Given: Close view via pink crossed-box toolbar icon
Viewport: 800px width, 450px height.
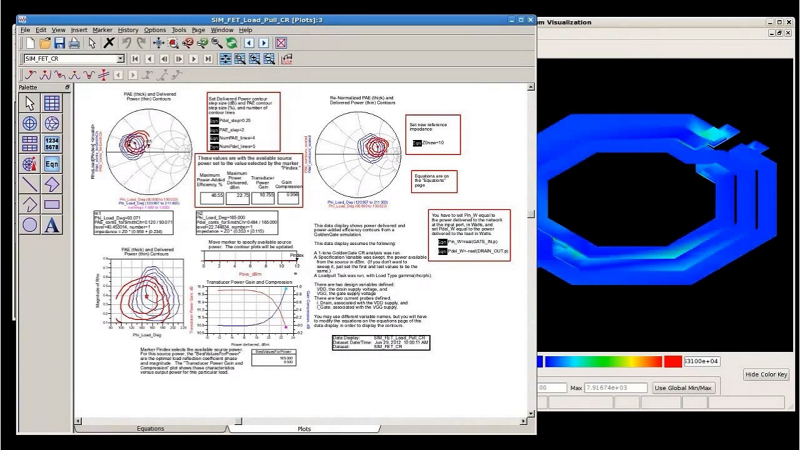Looking at the screenshot, I should pos(281,43).
